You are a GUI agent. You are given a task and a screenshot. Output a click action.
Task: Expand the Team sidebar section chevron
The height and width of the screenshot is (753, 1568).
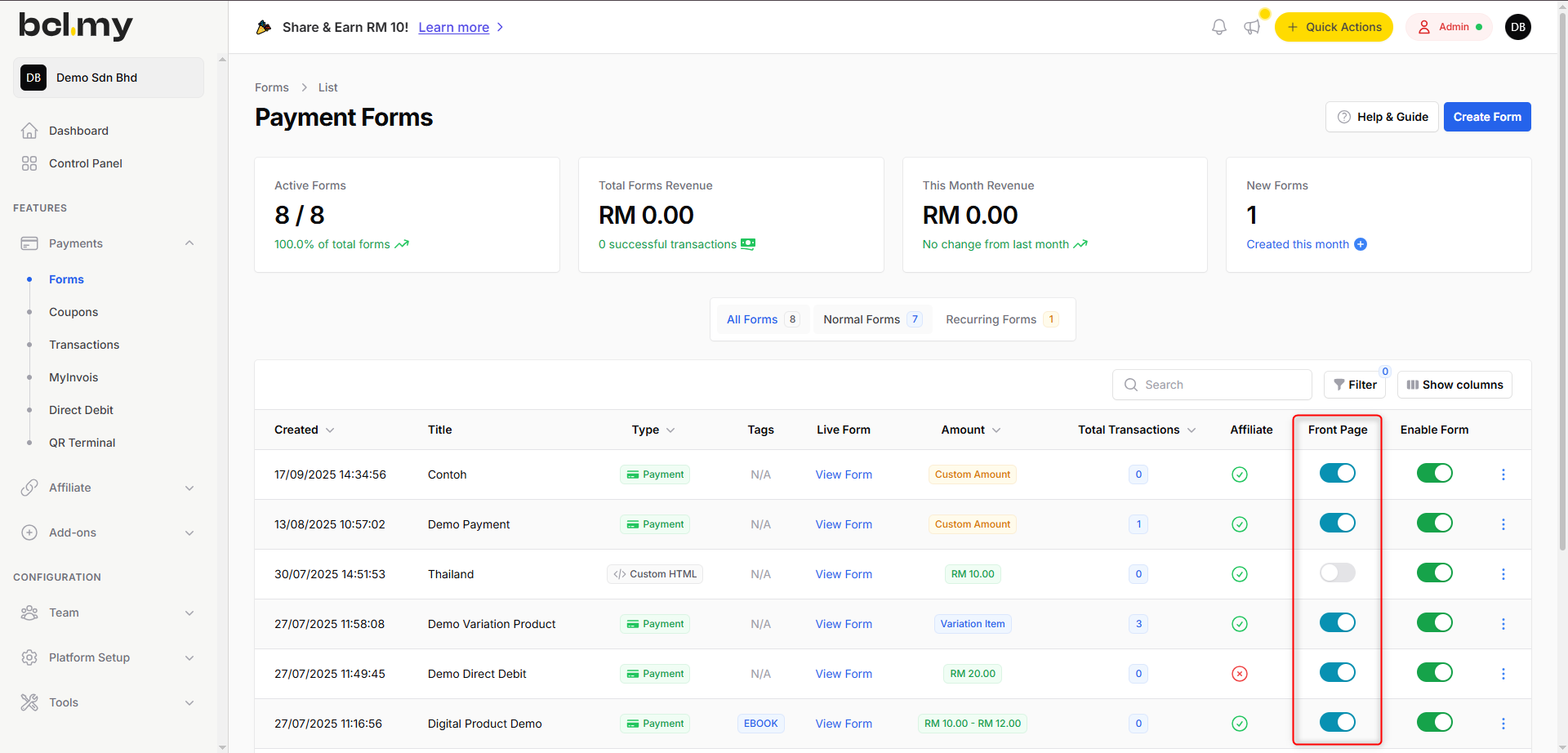click(x=189, y=613)
